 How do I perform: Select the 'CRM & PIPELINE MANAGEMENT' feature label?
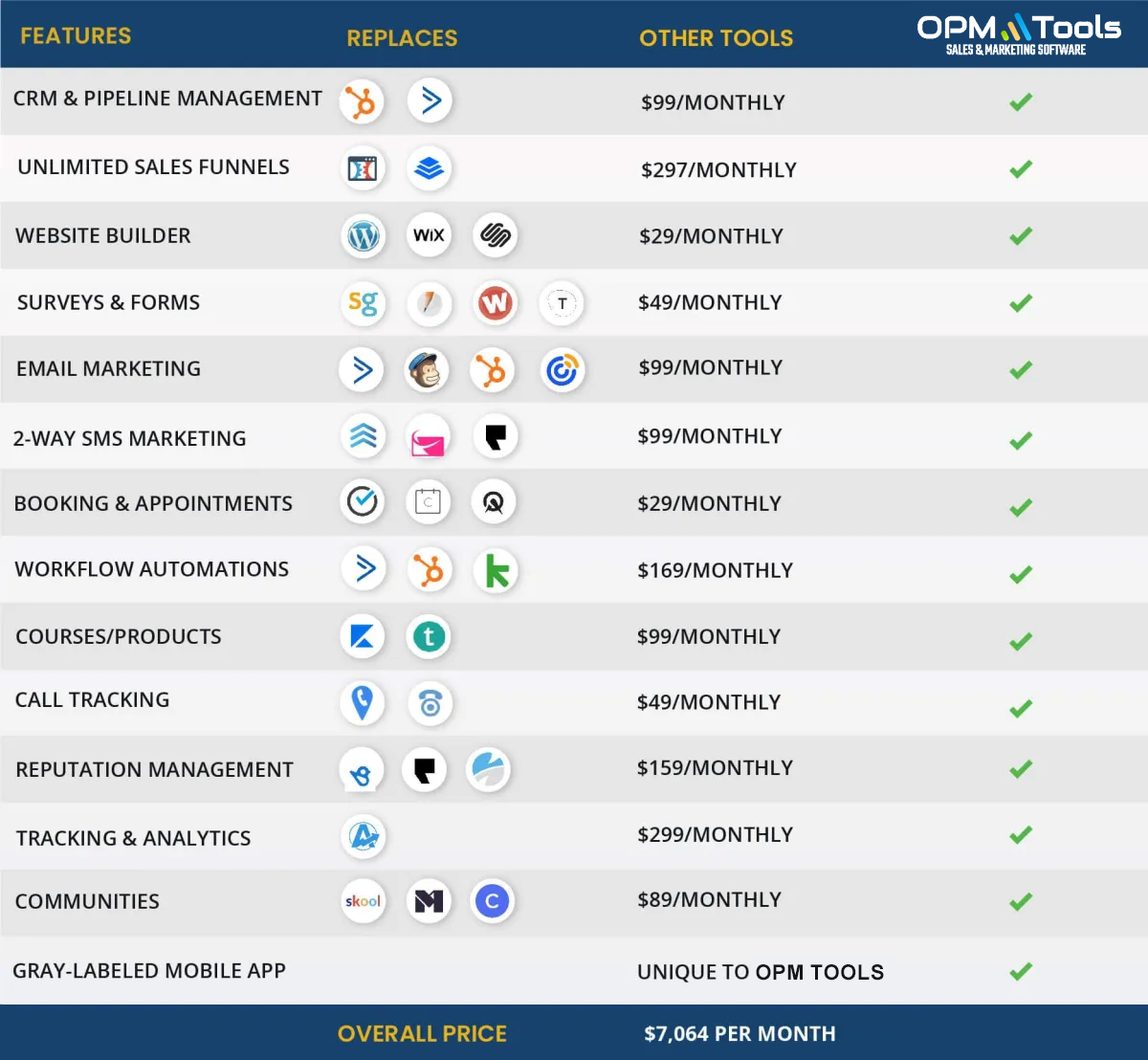[167, 99]
